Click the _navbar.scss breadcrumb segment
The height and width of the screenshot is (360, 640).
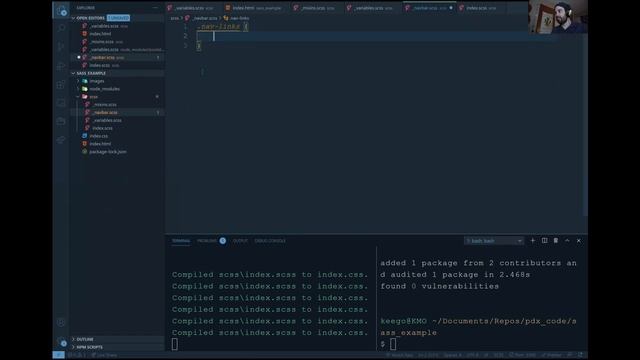204,18
